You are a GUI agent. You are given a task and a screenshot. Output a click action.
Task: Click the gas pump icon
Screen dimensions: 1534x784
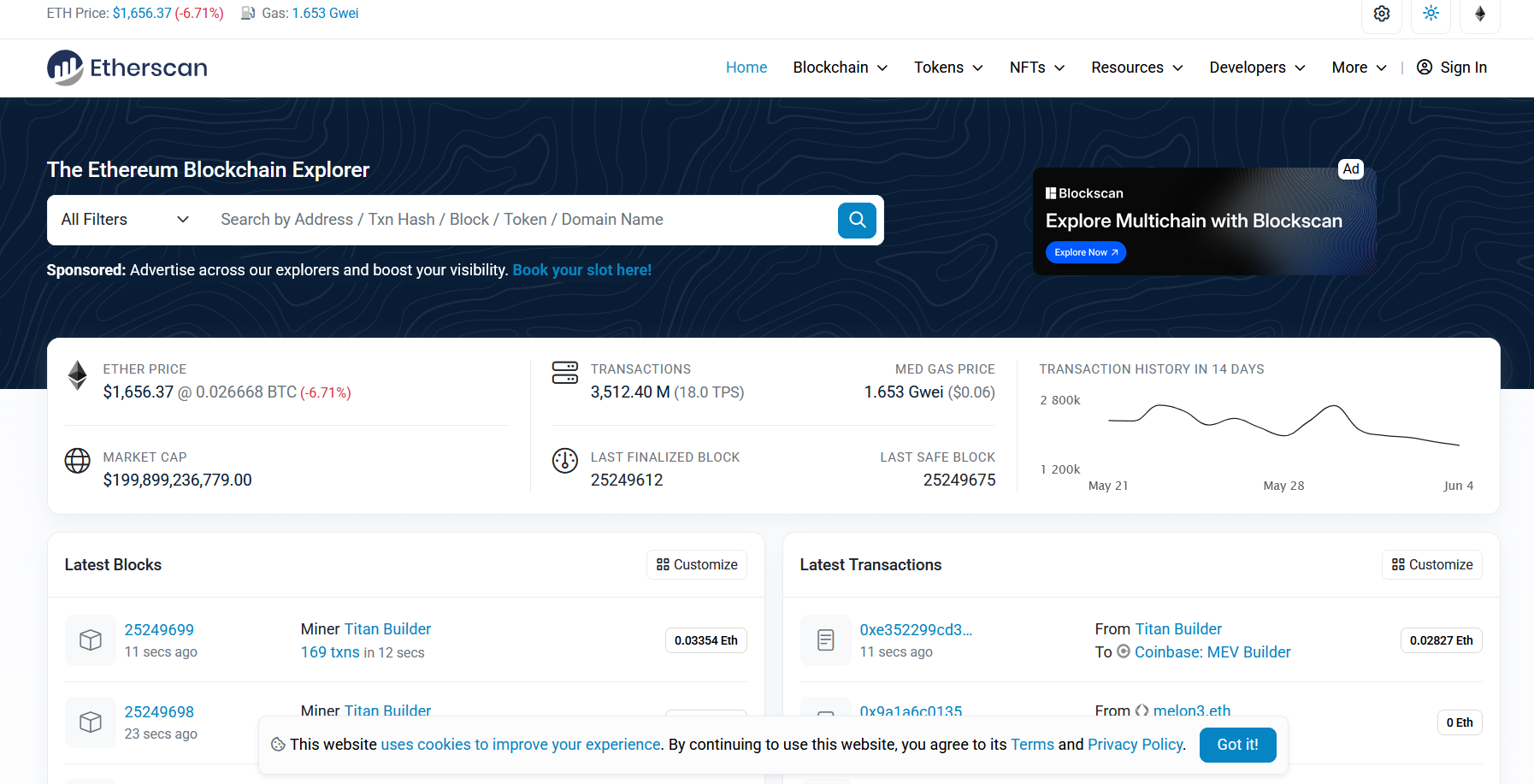pos(248,13)
